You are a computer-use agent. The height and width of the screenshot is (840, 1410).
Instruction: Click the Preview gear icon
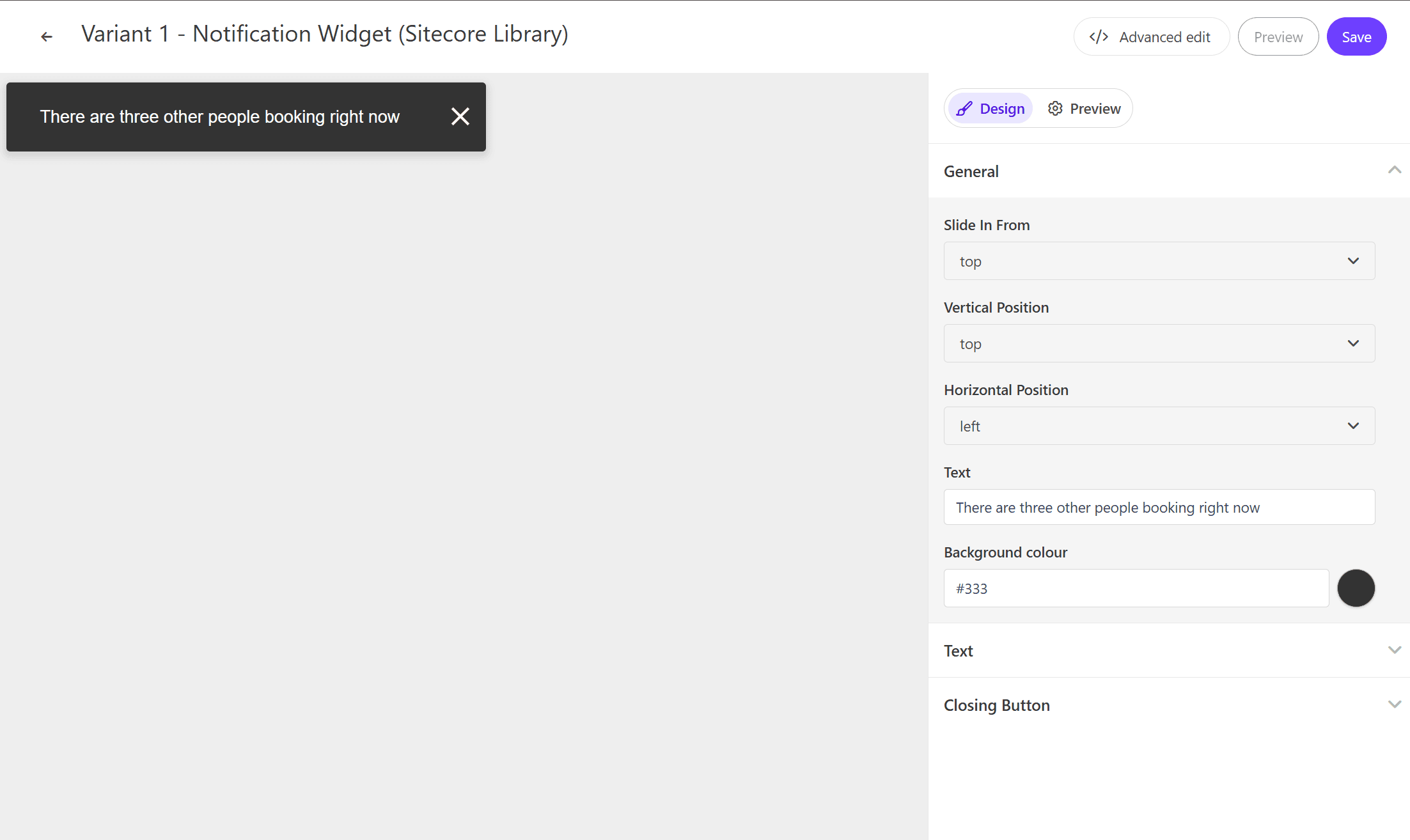tap(1055, 109)
